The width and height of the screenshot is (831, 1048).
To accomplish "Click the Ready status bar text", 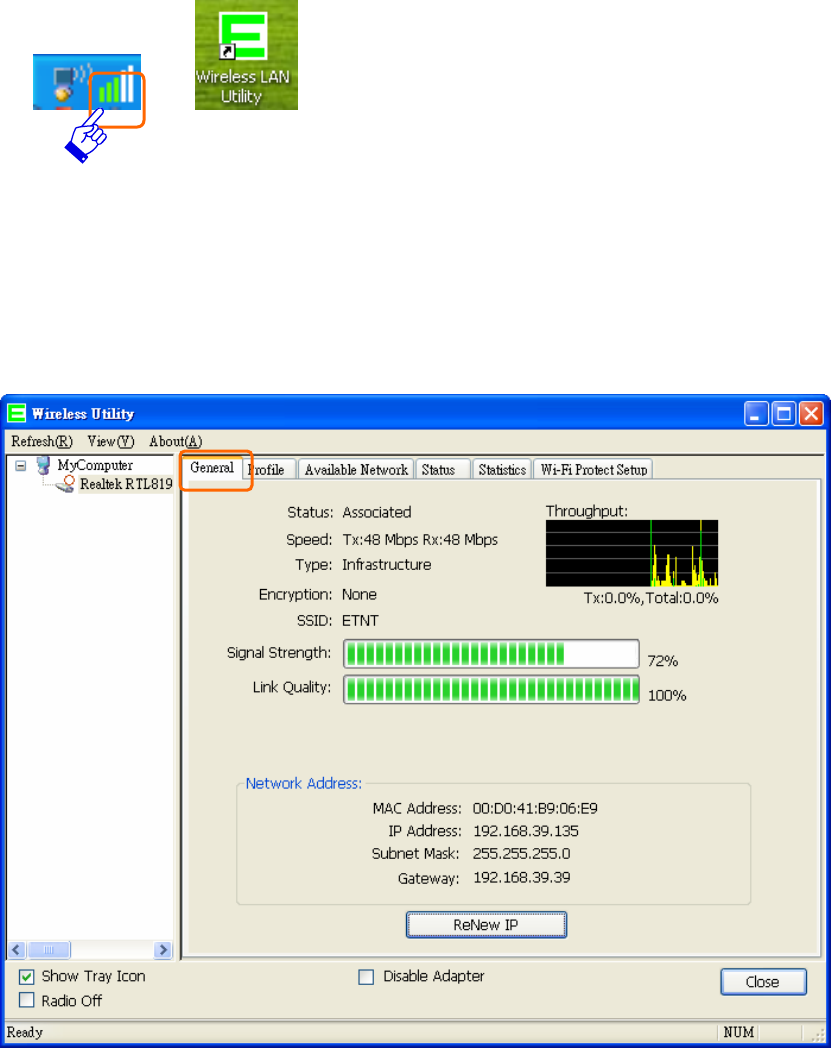I will (x=25, y=1033).
